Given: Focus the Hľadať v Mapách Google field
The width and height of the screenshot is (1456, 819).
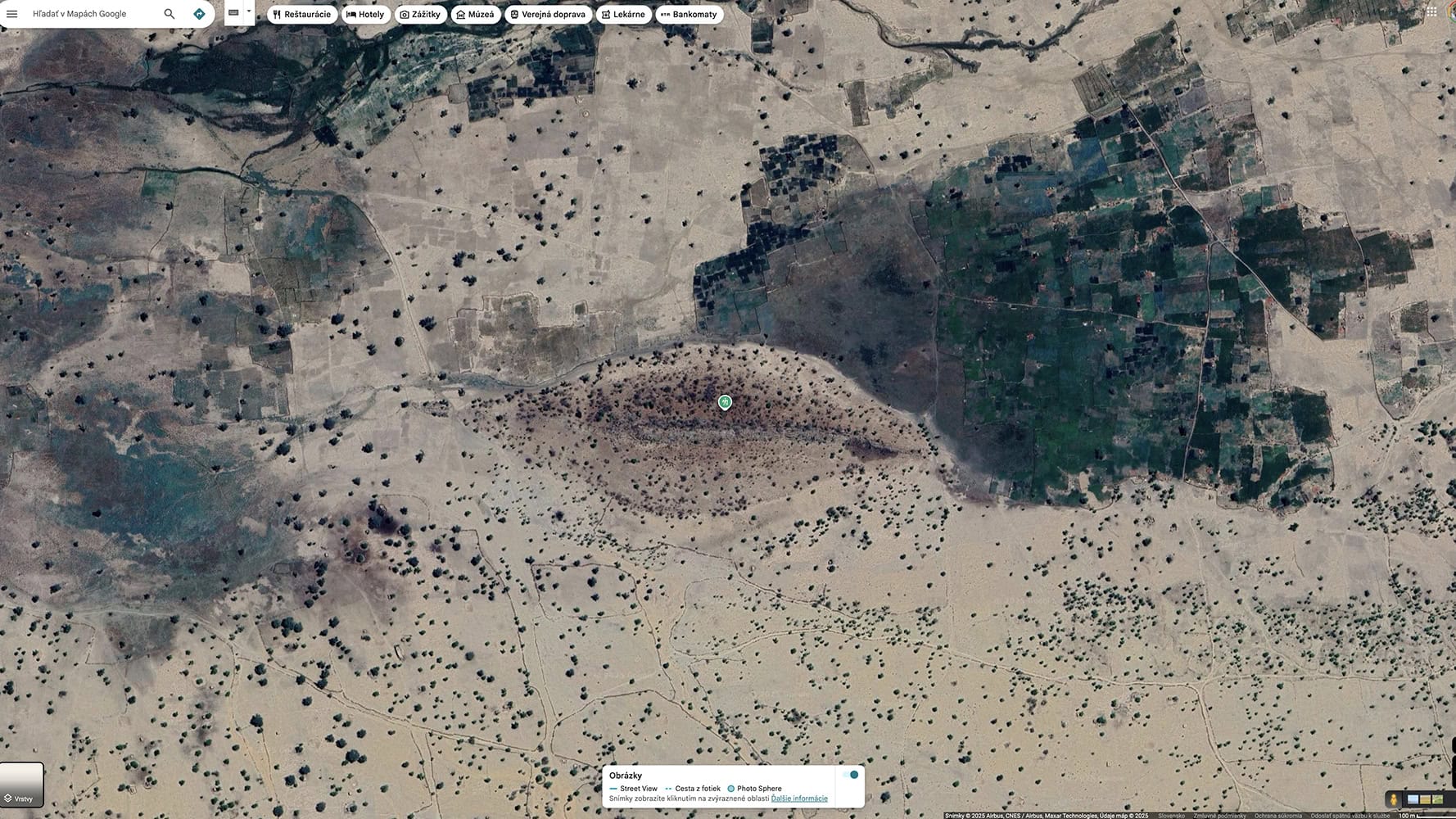Looking at the screenshot, I should [x=90, y=14].
